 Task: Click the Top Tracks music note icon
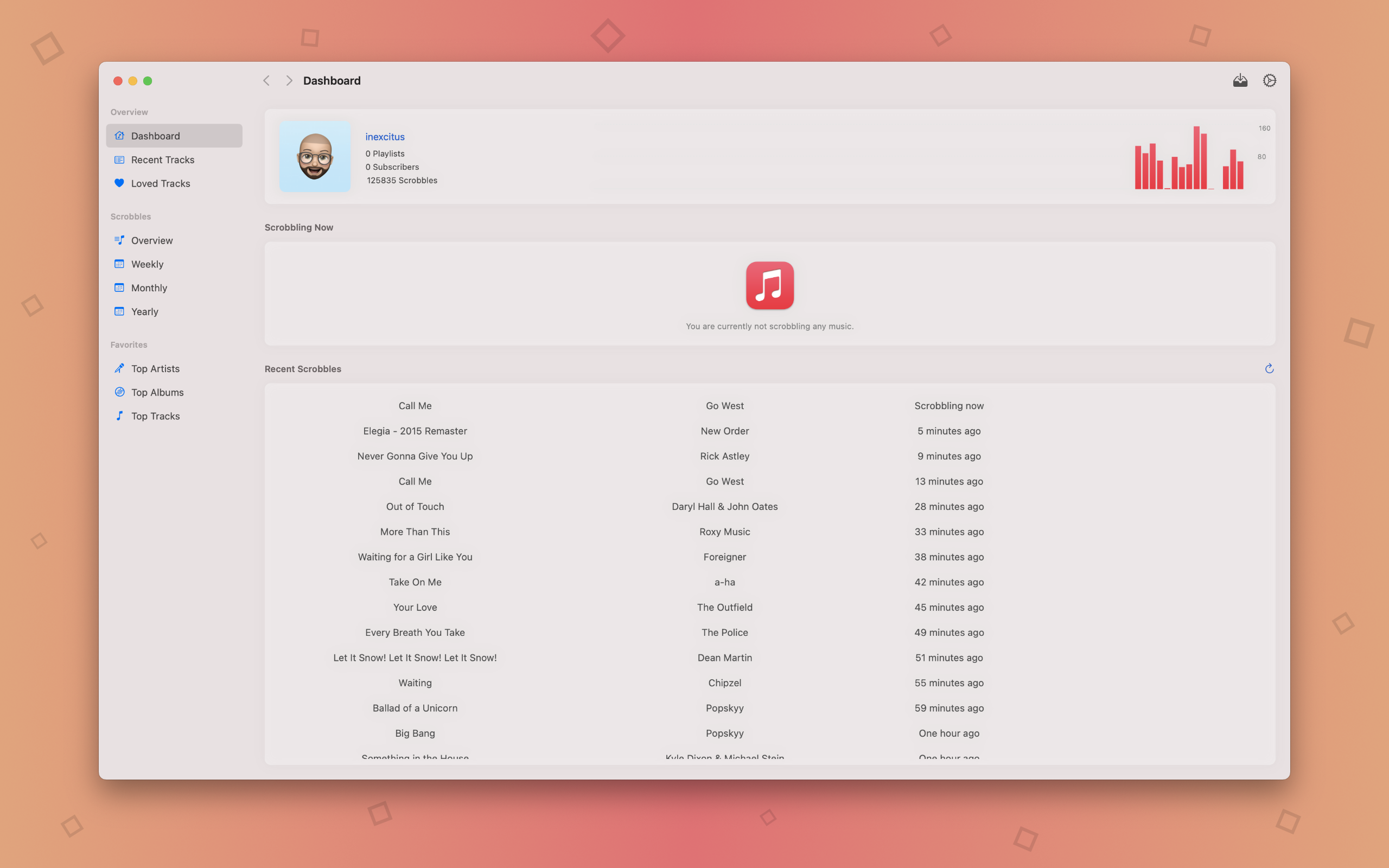pos(119,416)
